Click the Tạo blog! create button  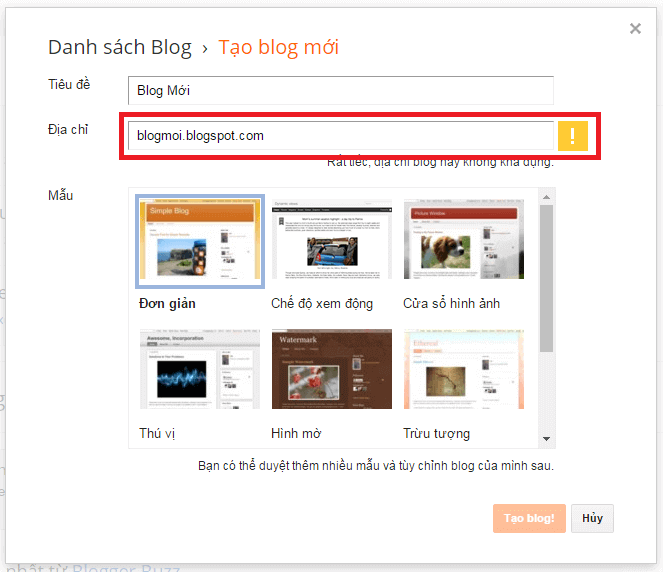(x=529, y=518)
